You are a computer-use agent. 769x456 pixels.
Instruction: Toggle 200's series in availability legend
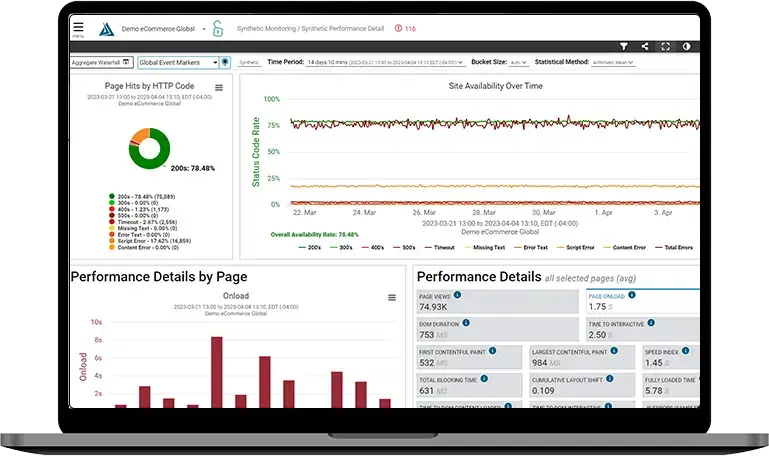pos(310,248)
